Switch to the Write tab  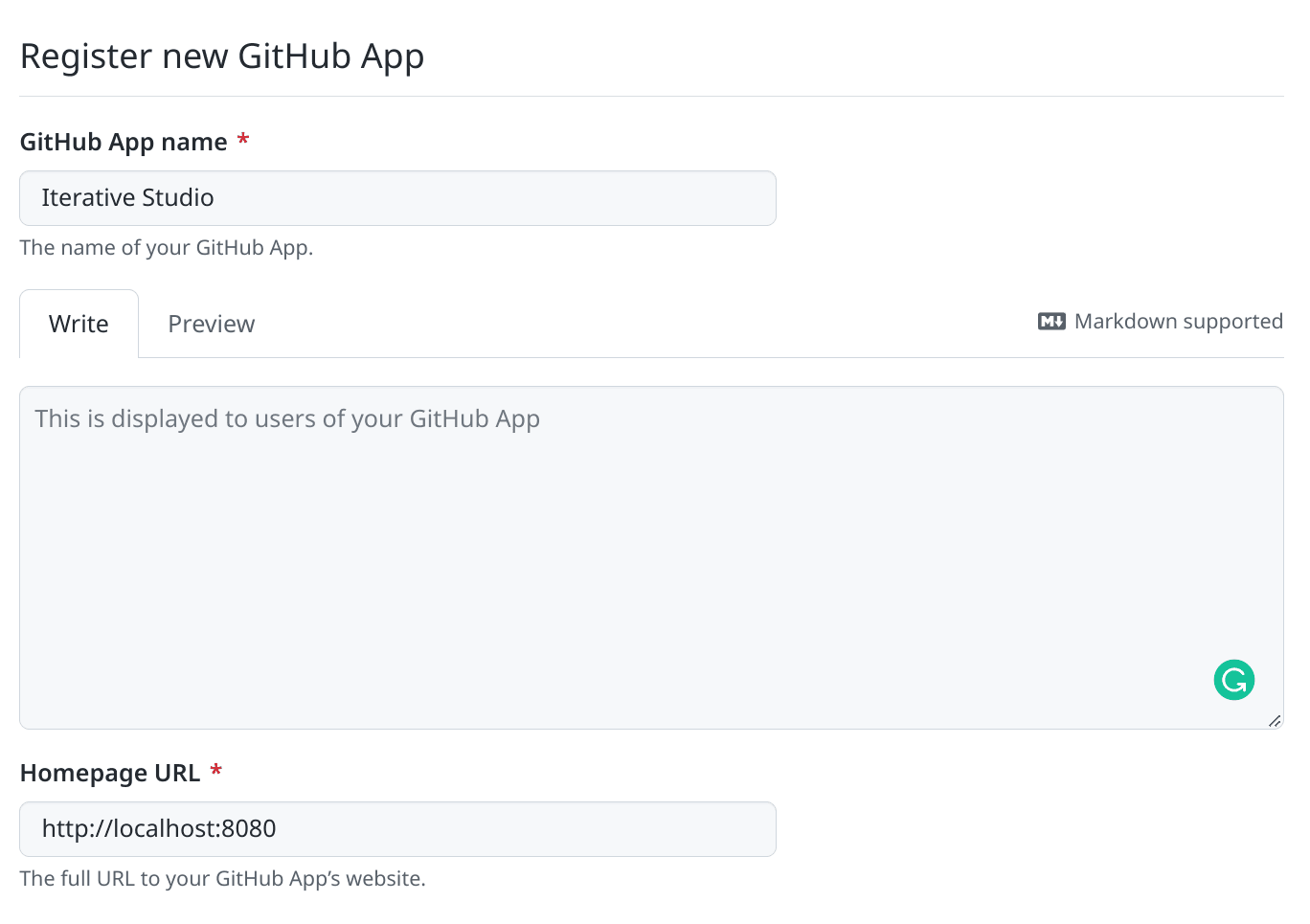[79, 324]
